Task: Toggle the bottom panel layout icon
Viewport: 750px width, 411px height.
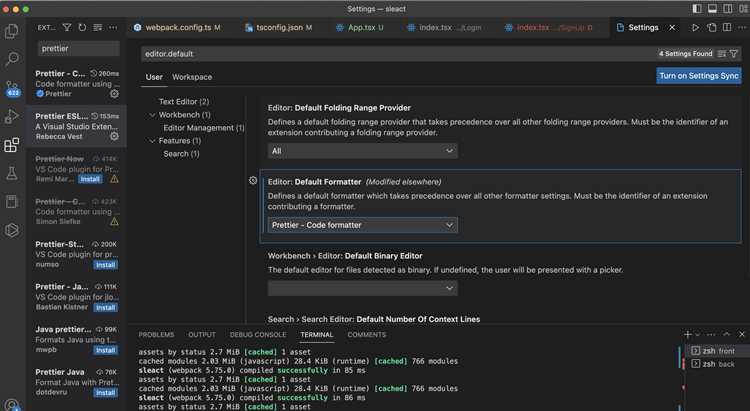Action: coord(713,9)
